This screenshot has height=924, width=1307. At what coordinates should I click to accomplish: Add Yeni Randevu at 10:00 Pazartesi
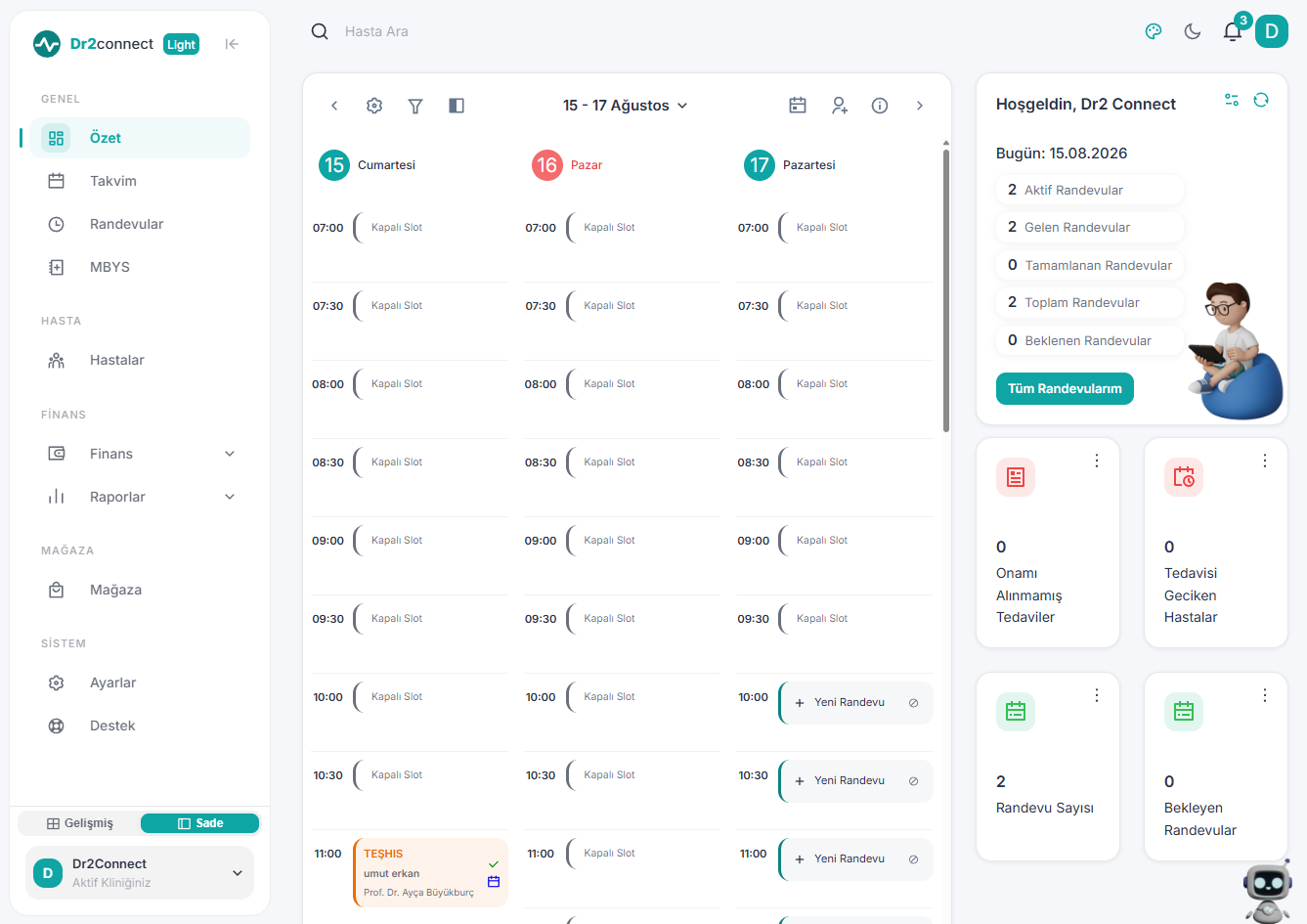pyautogui.click(x=840, y=702)
